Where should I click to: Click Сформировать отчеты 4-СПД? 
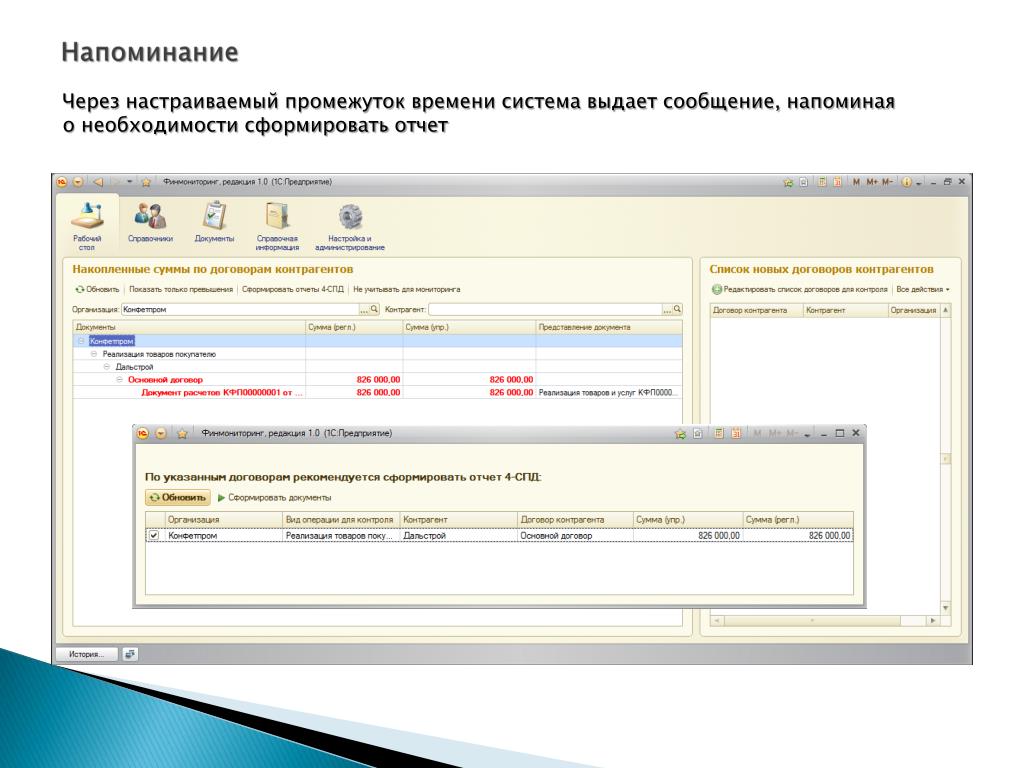click(293, 289)
